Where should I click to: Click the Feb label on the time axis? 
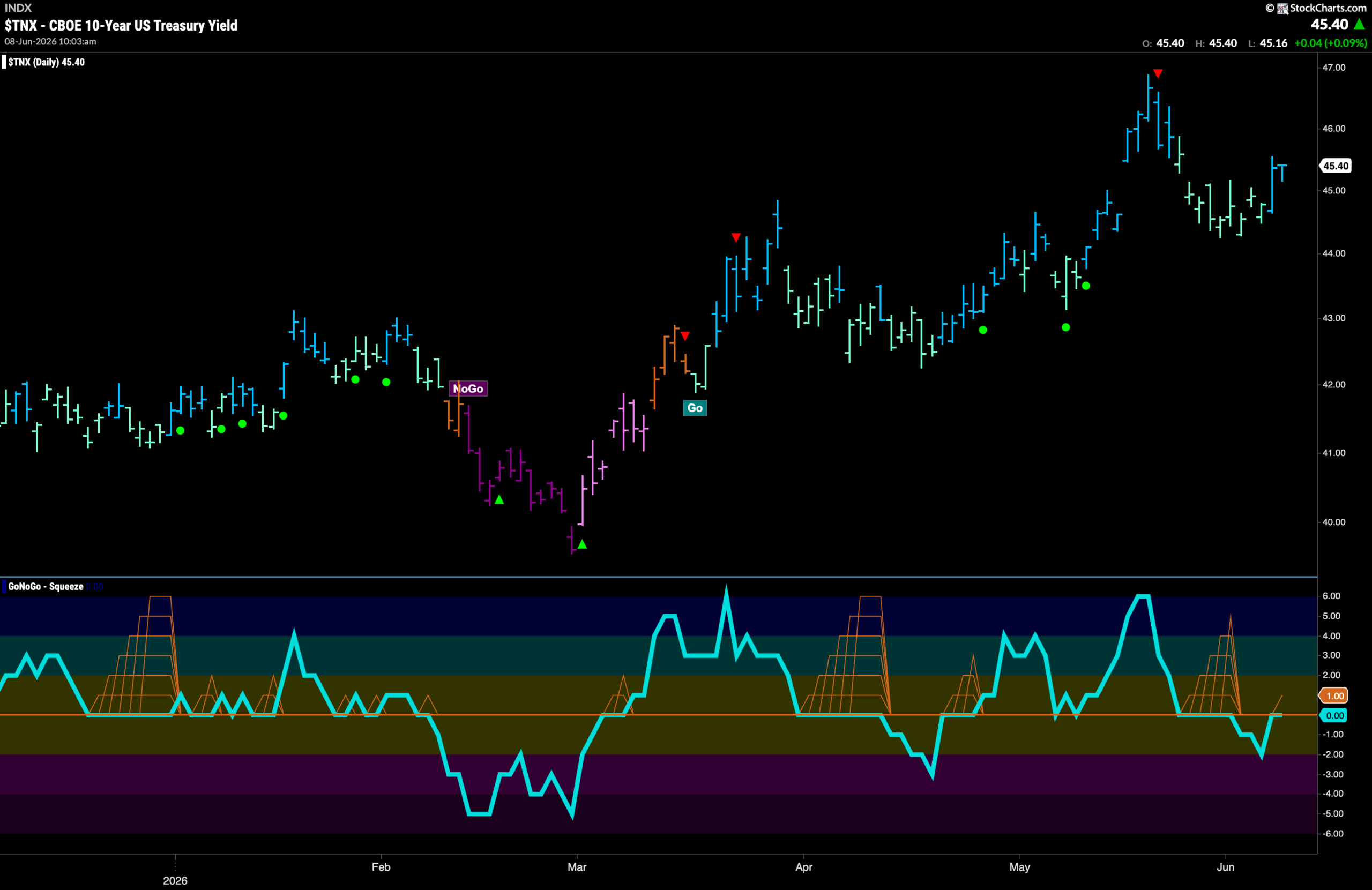pyautogui.click(x=381, y=867)
